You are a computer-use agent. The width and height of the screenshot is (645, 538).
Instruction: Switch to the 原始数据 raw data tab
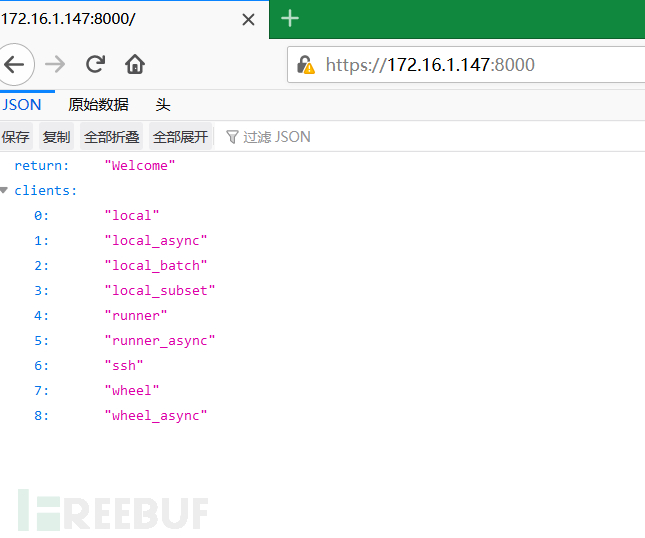(x=98, y=105)
